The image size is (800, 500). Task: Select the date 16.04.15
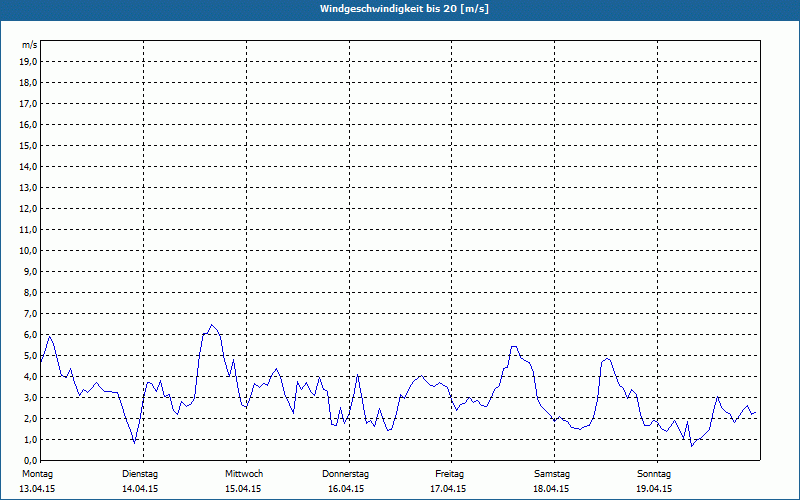346,489
